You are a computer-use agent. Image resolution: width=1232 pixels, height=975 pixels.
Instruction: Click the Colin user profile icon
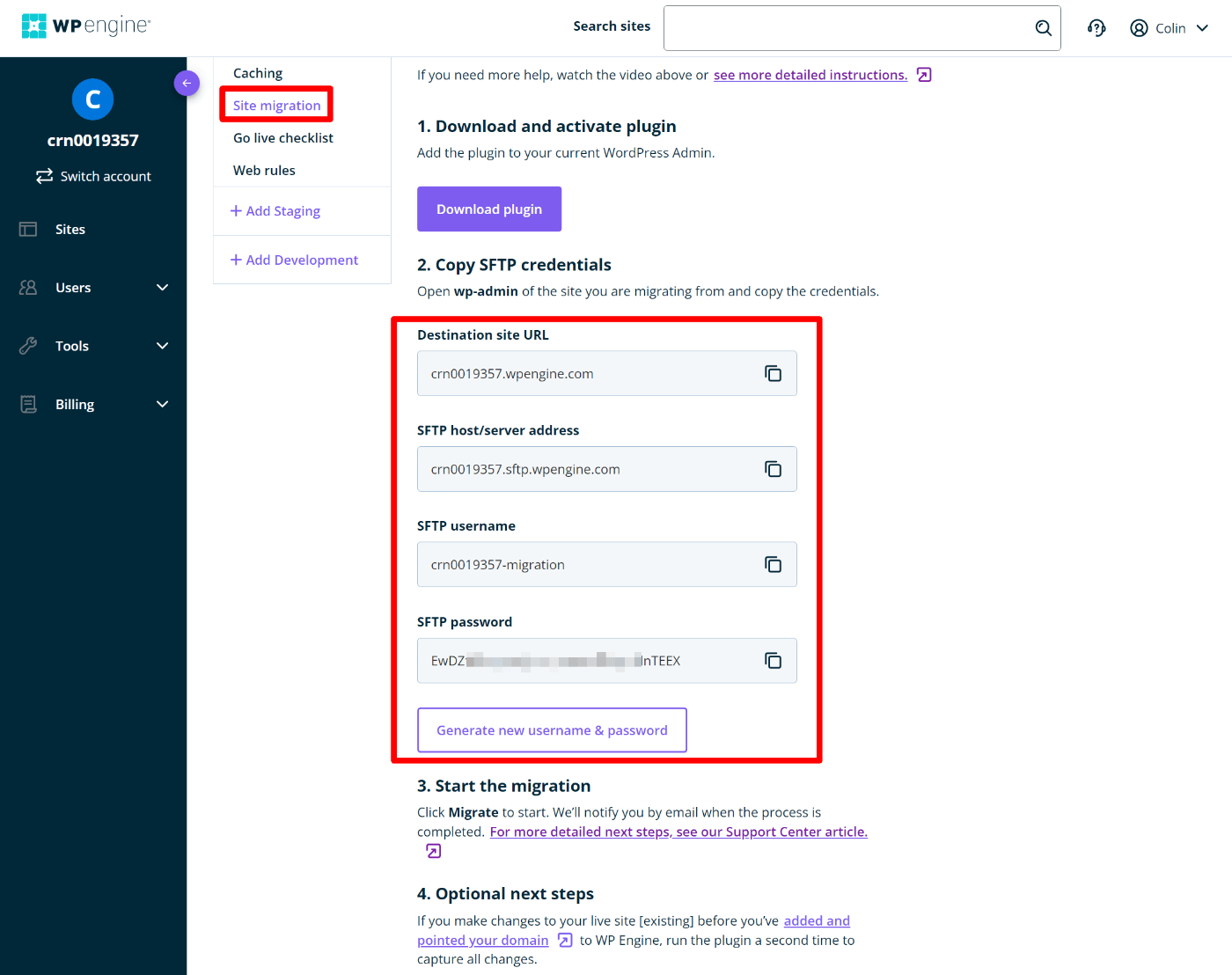pos(1139,28)
